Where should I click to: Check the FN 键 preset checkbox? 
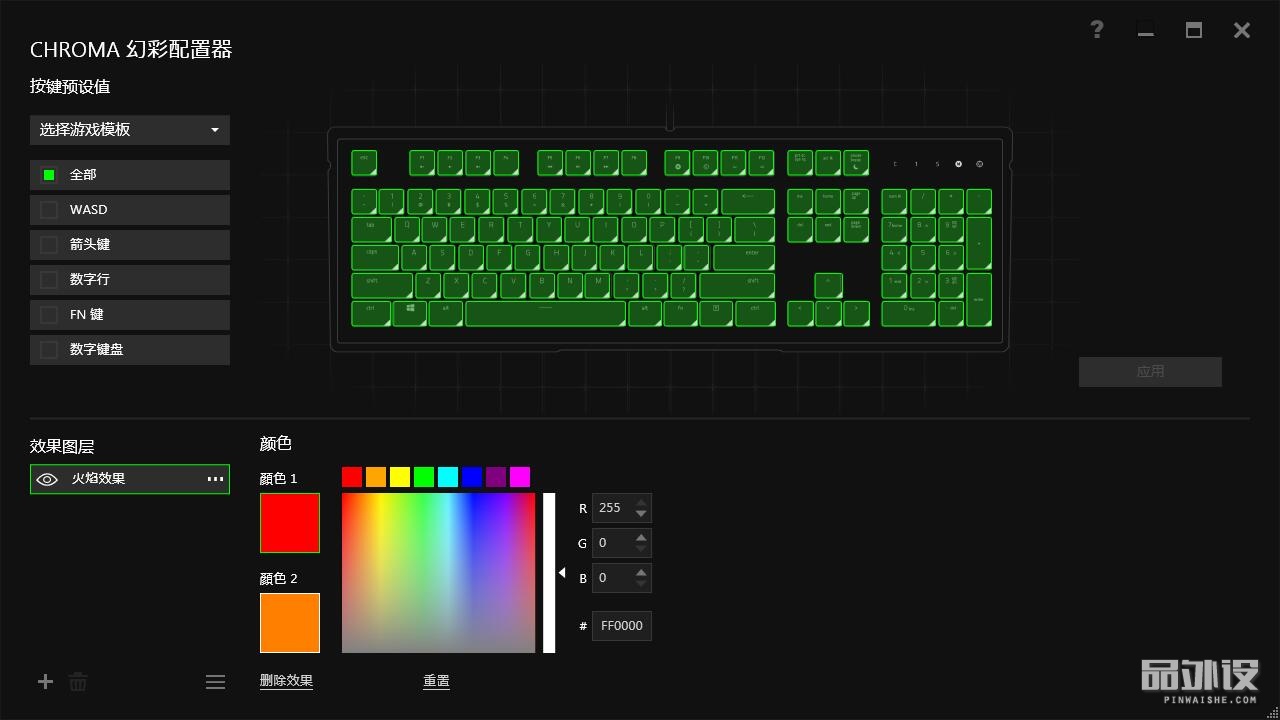[x=48, y=315]
